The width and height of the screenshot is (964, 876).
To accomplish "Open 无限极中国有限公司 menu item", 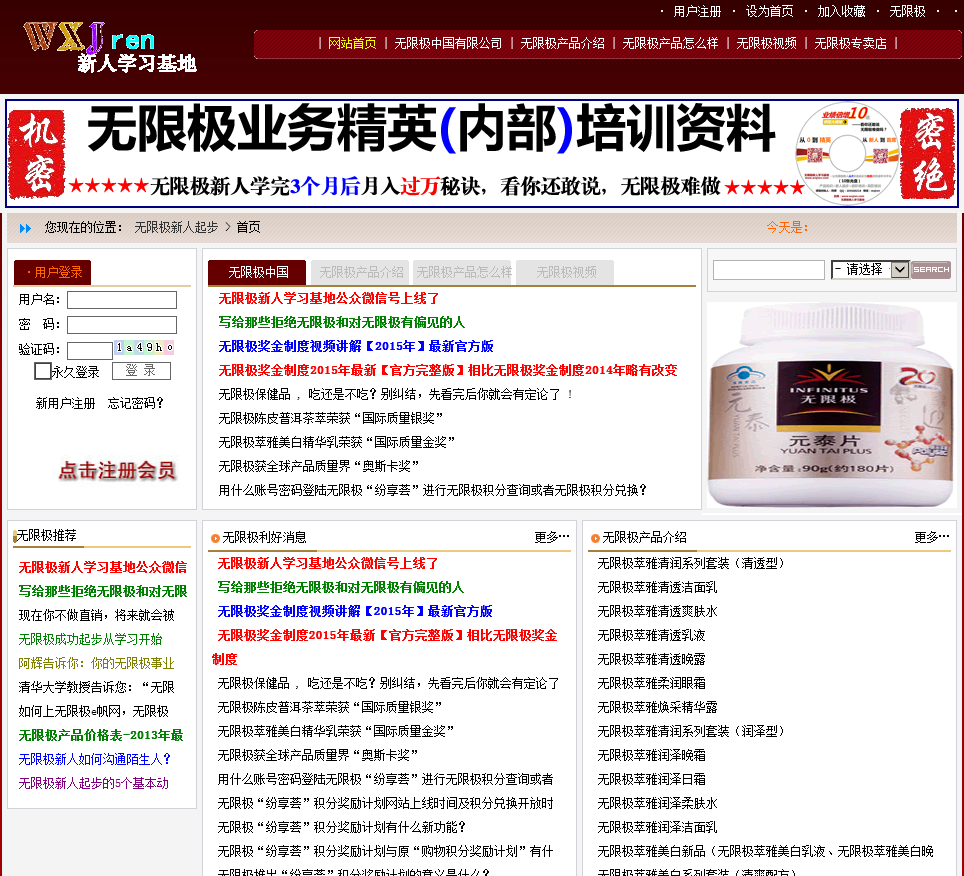I will coord(448,43).
